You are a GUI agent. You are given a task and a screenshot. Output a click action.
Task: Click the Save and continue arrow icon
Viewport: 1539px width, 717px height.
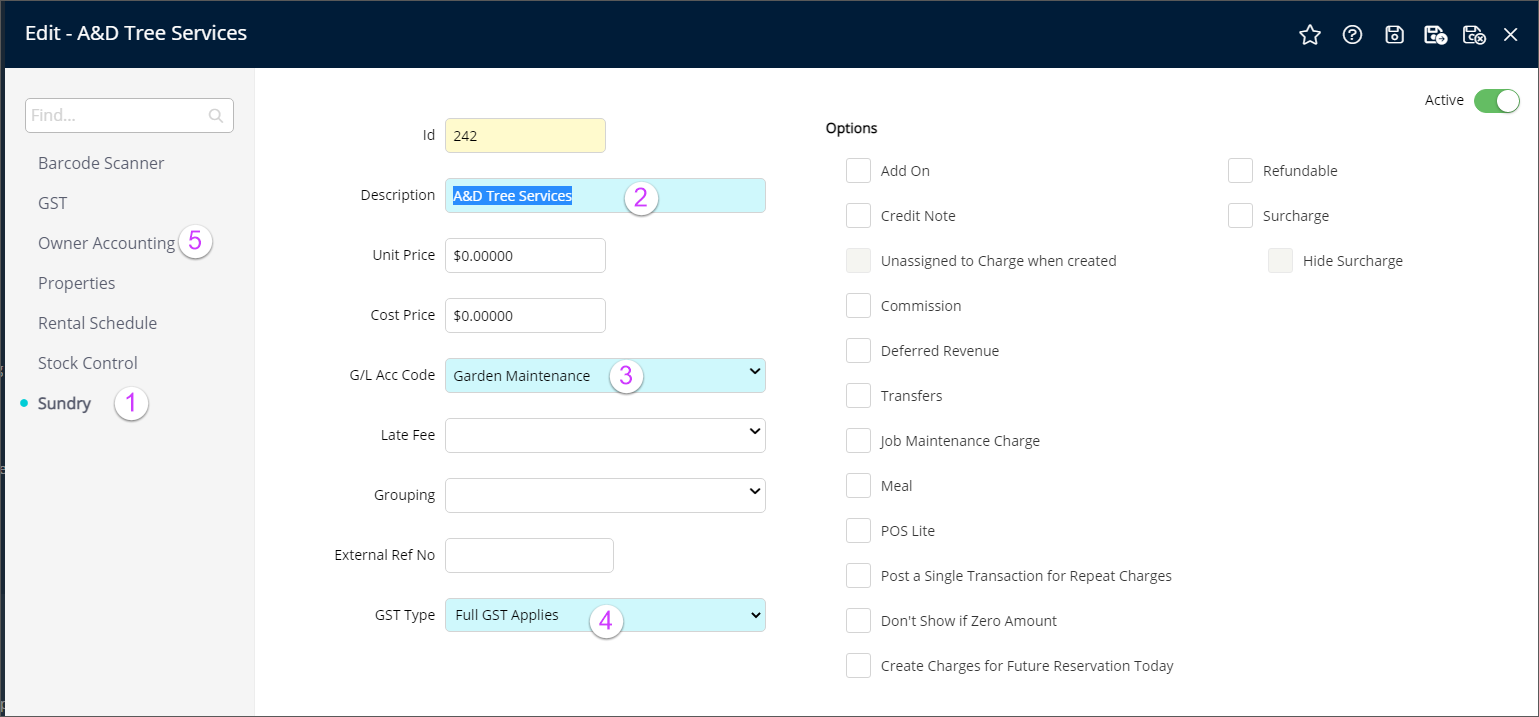[x=1435, y=35]
